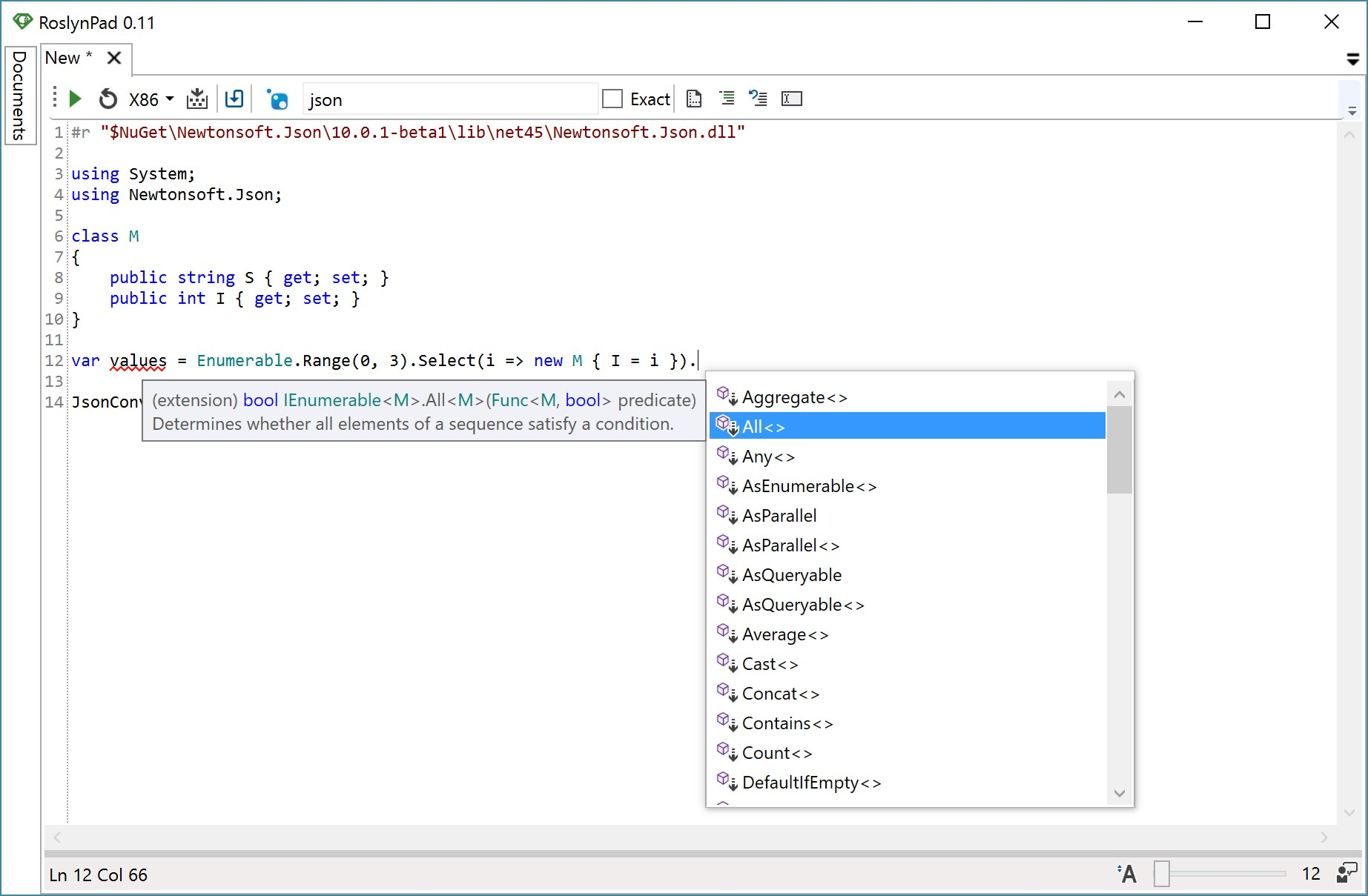1368x896 pixels.
Task: Open the tab list dropdown arrow
Action: pos(1352,59)
